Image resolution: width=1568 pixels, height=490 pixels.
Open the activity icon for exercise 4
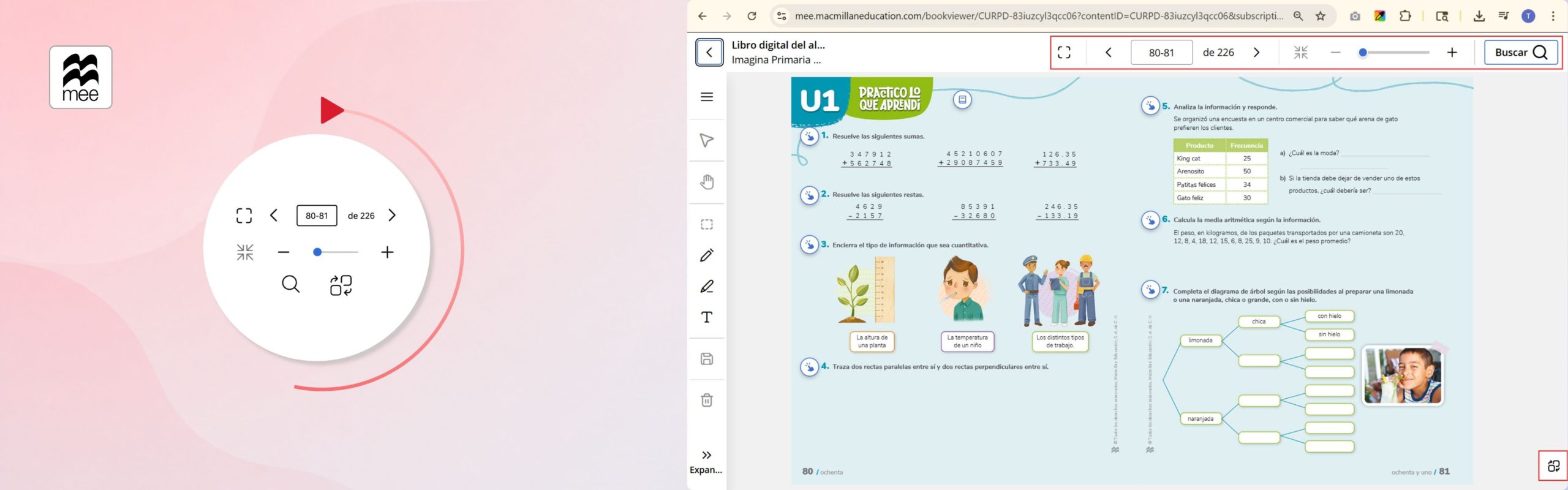[x=809, y=367]
